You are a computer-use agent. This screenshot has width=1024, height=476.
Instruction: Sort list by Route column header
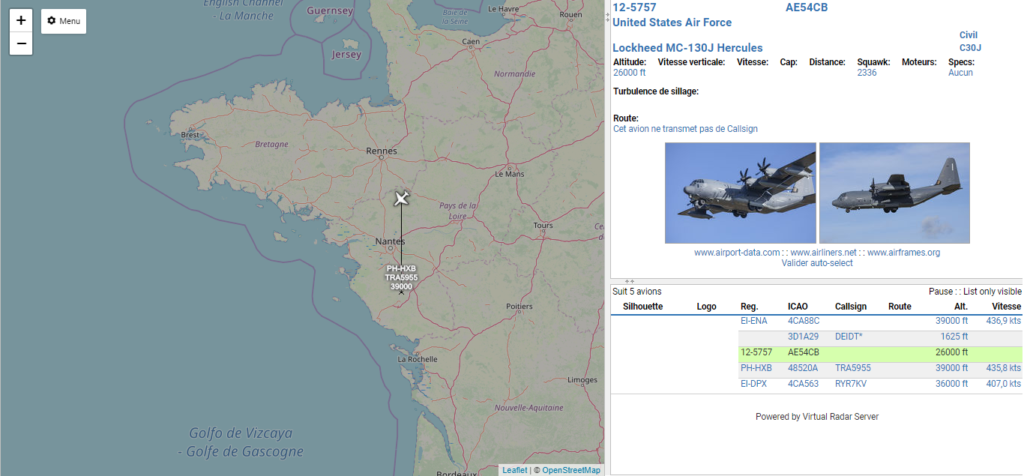[899, 307]
